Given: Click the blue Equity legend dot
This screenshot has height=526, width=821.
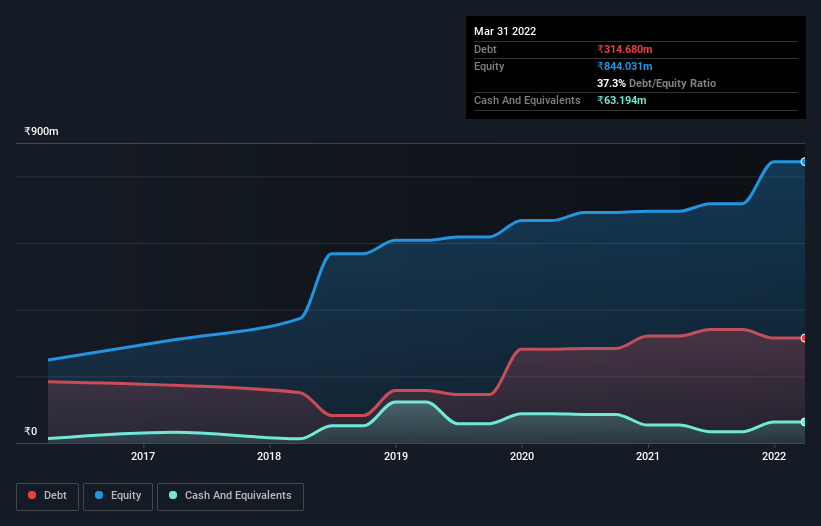Looking at the screenshot, I should pos(99,495).
